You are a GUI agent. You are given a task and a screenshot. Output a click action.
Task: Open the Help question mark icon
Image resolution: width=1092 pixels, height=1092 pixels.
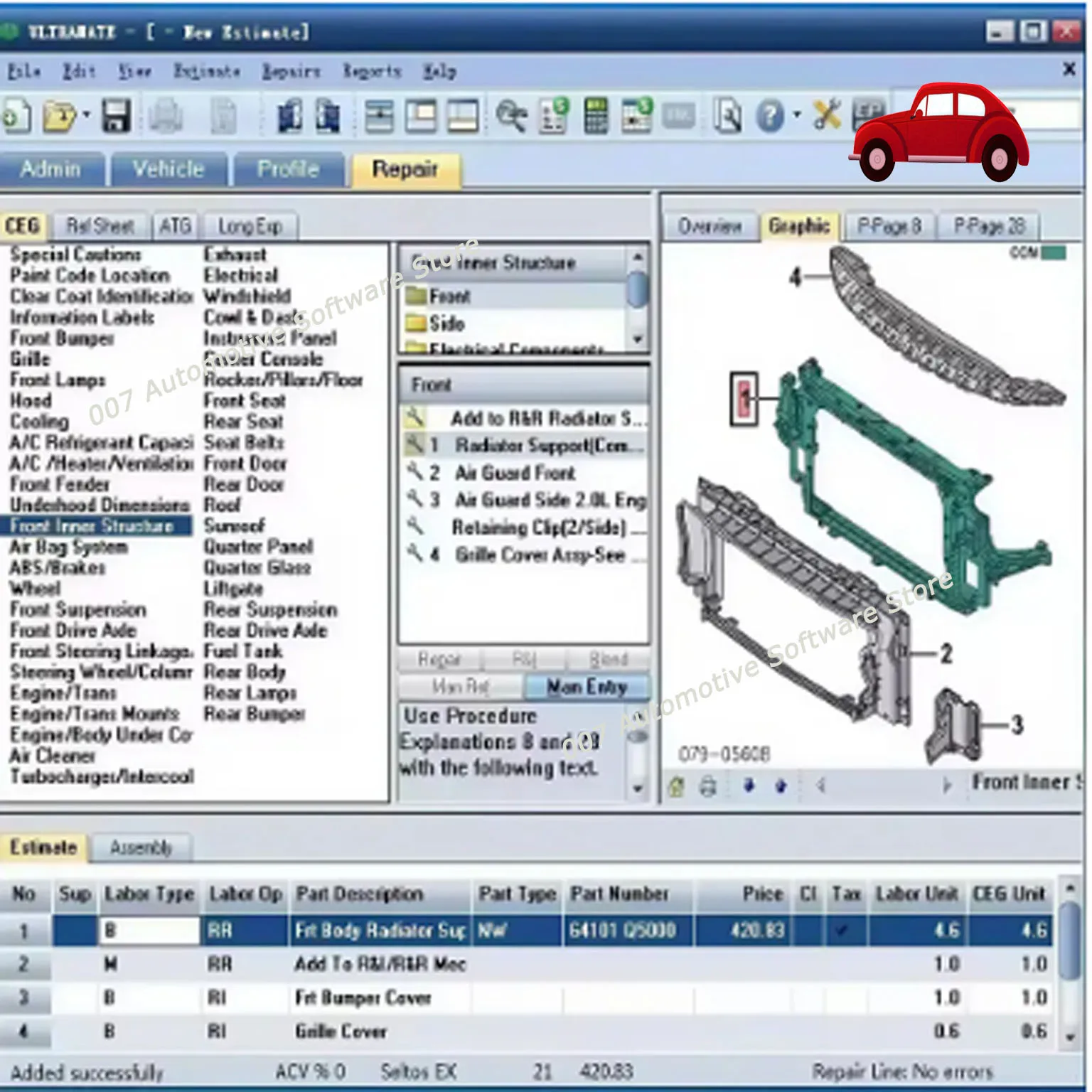click(771, 116)
